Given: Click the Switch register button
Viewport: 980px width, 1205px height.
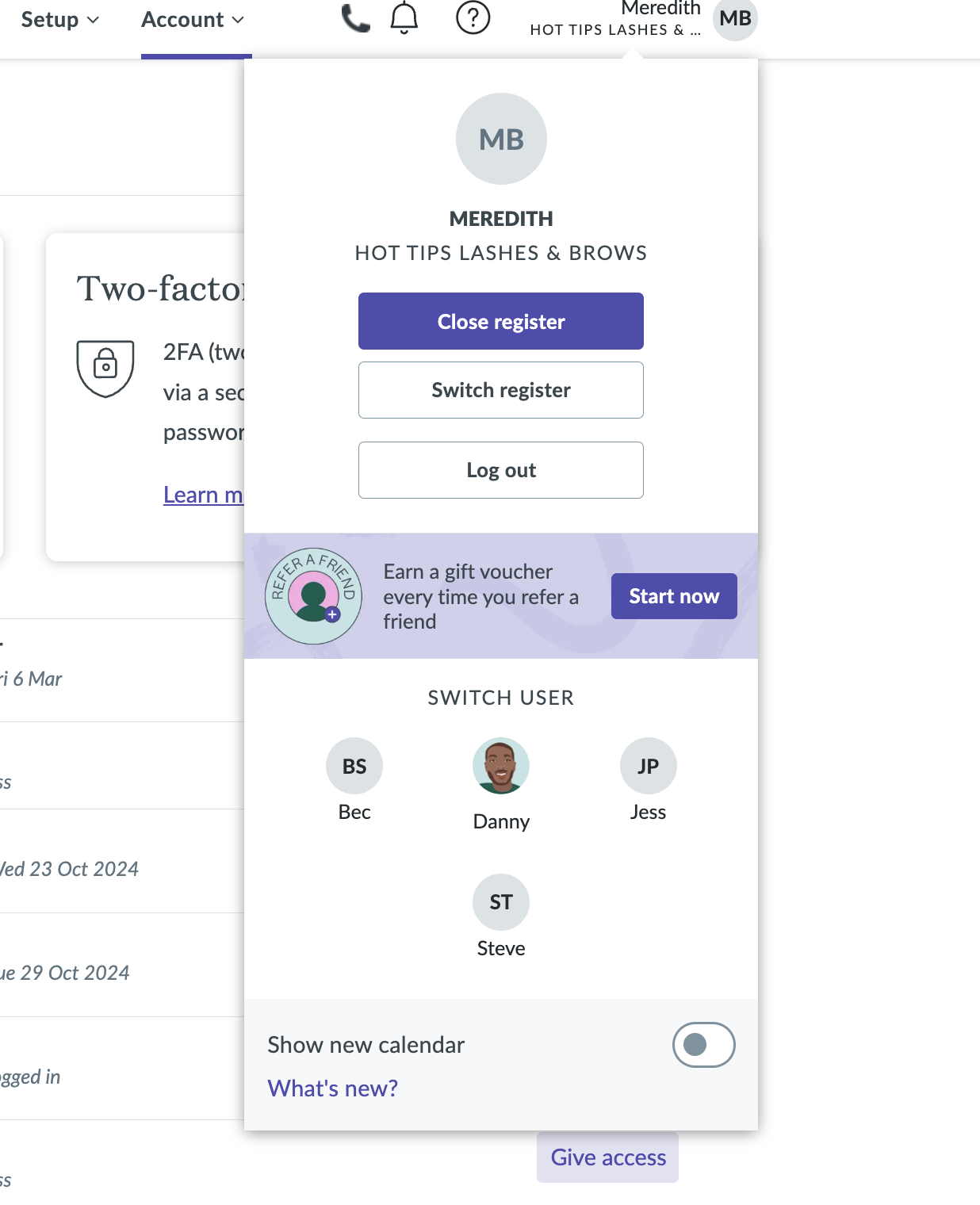Looking at the screenshot, I should 501,390.
